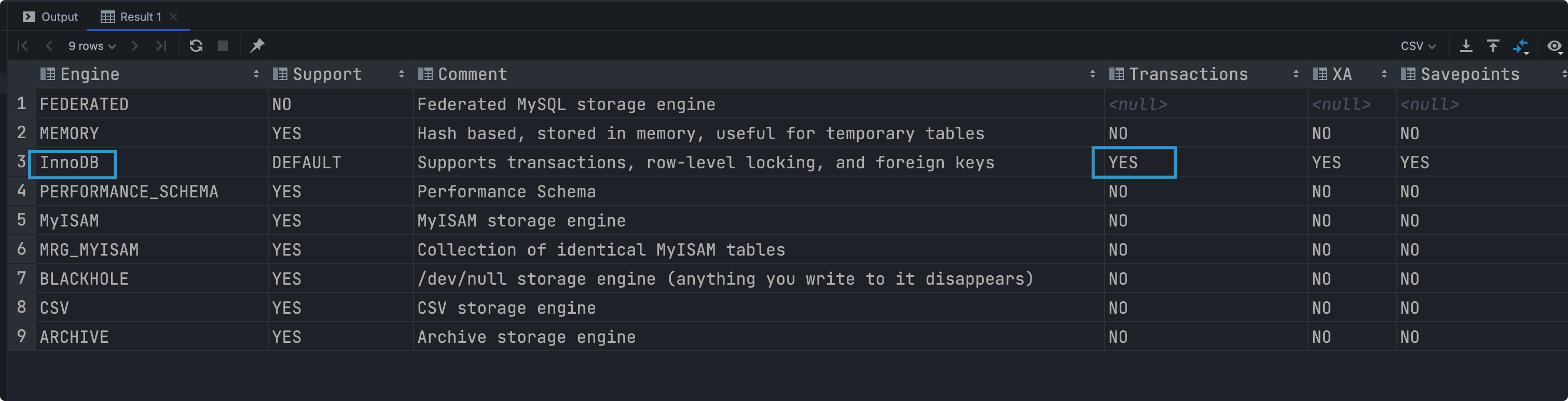Sort by the Engine column arrows

256,74
